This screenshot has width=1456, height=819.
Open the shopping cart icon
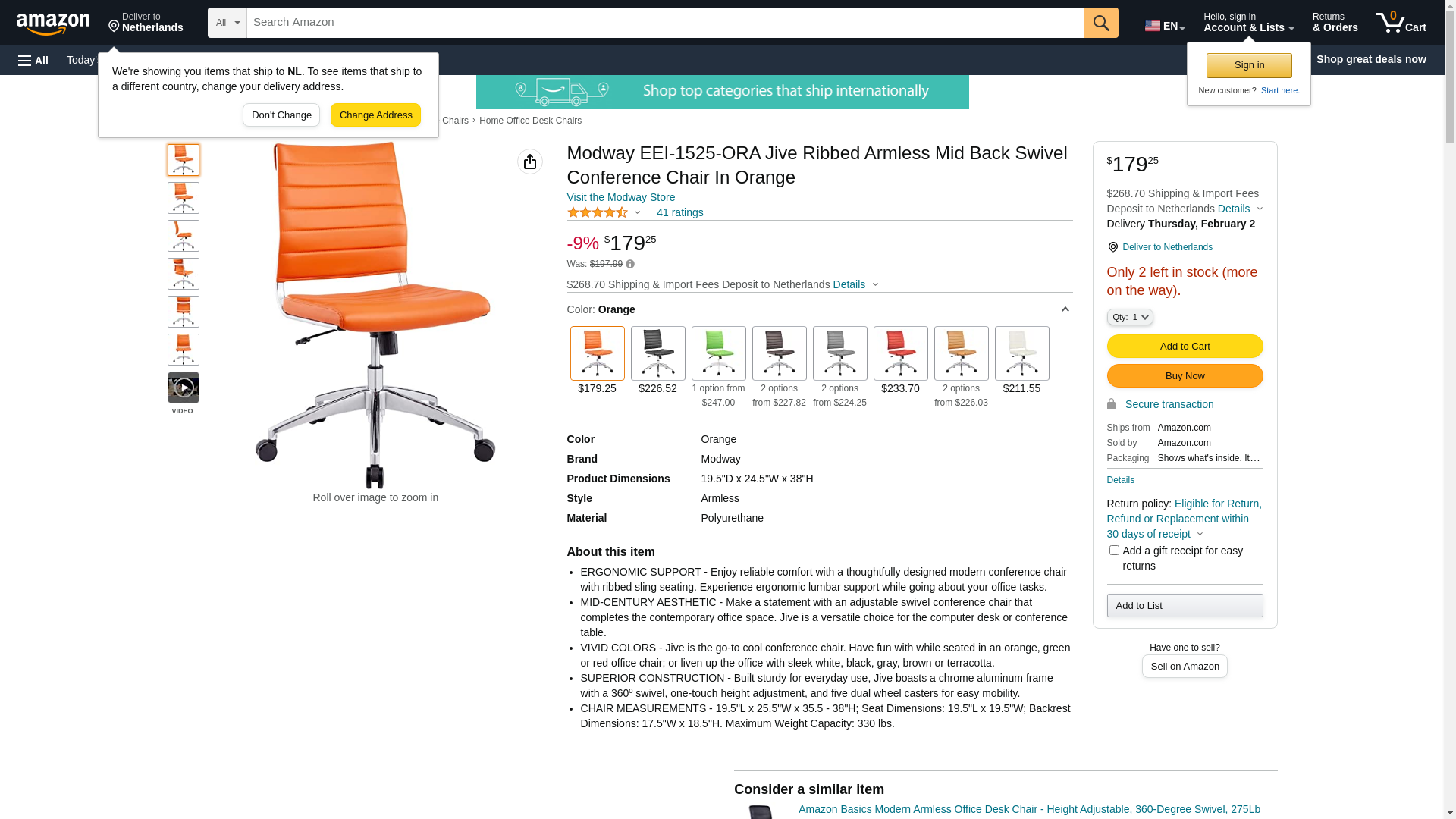pyautogui.click(x=1401, y=23)
